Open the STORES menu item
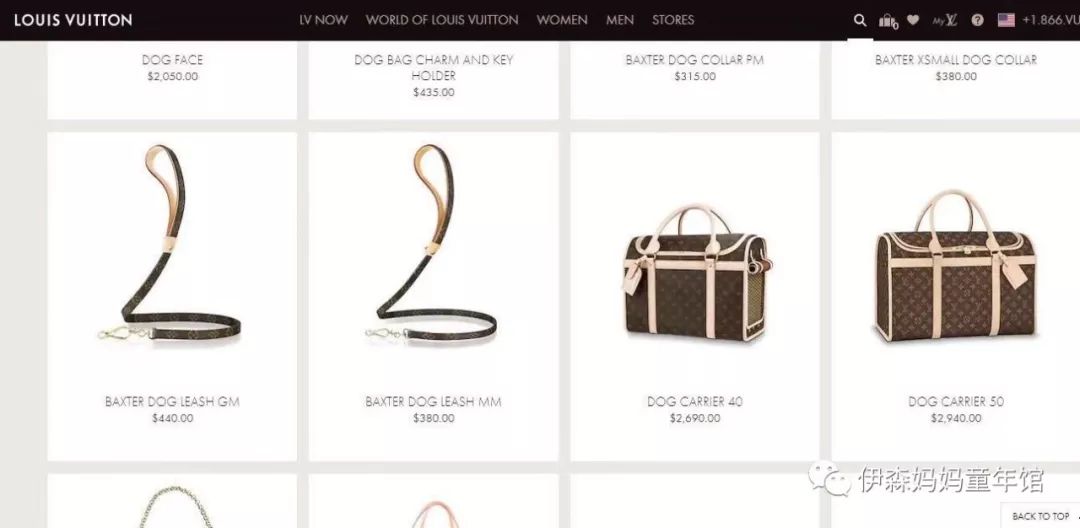 tap(673, 20)
